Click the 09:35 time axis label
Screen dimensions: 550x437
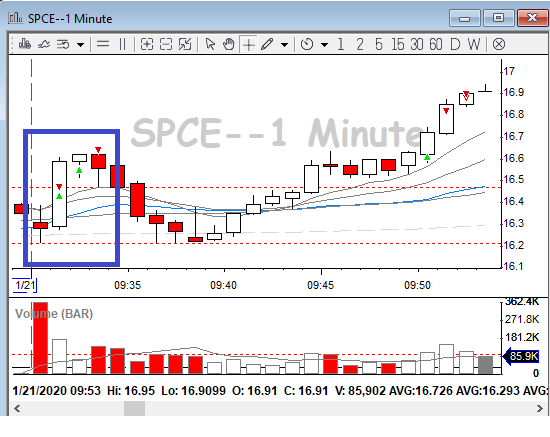tap(127, 285)
